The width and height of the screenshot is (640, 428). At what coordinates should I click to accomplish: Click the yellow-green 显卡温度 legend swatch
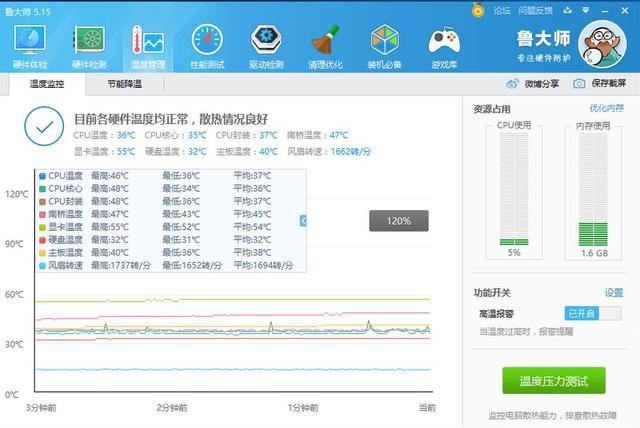tap(42, 227)
